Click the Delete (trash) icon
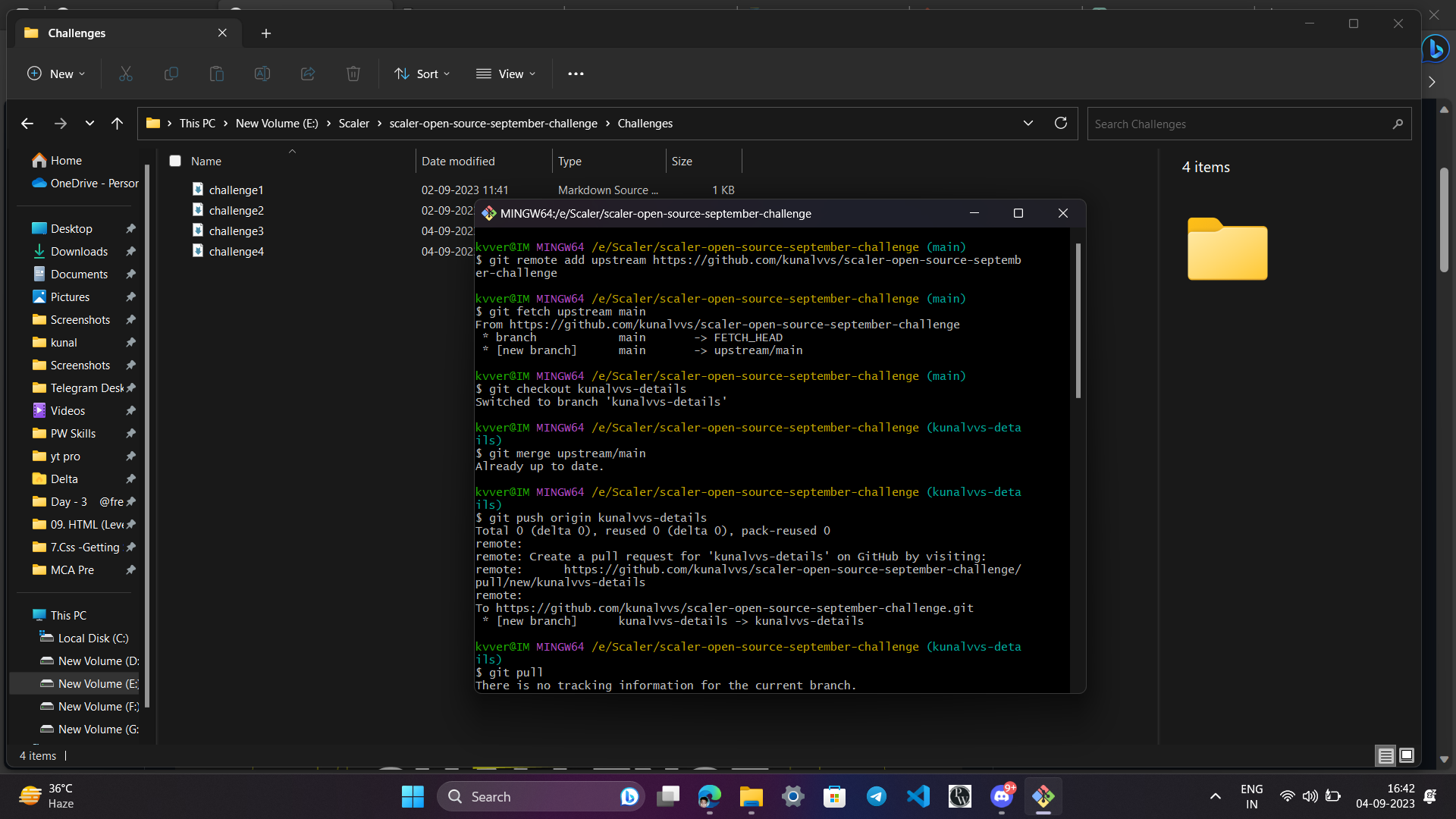This screenshot has width=1456, height=819. click(x=353, y=74)
